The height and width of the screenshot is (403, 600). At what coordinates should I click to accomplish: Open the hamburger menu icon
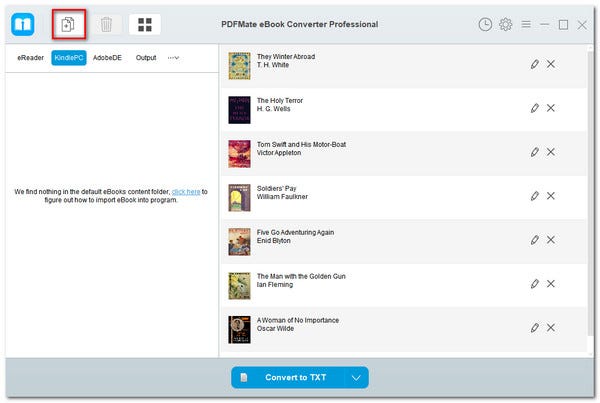tap(526, 24)
